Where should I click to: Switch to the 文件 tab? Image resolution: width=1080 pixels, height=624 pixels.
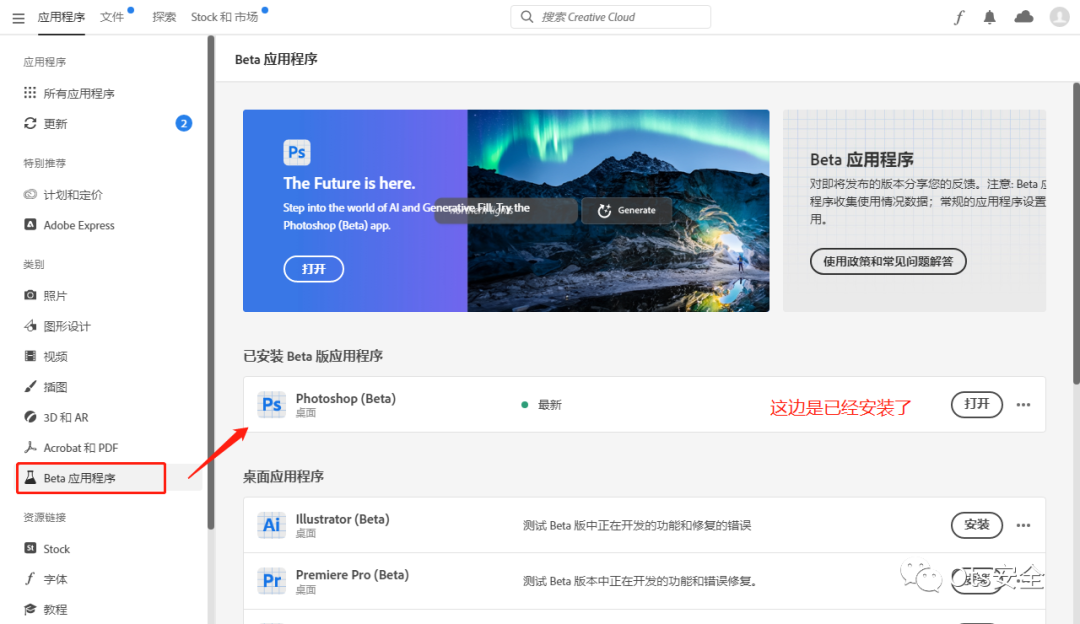click(112, 17)
